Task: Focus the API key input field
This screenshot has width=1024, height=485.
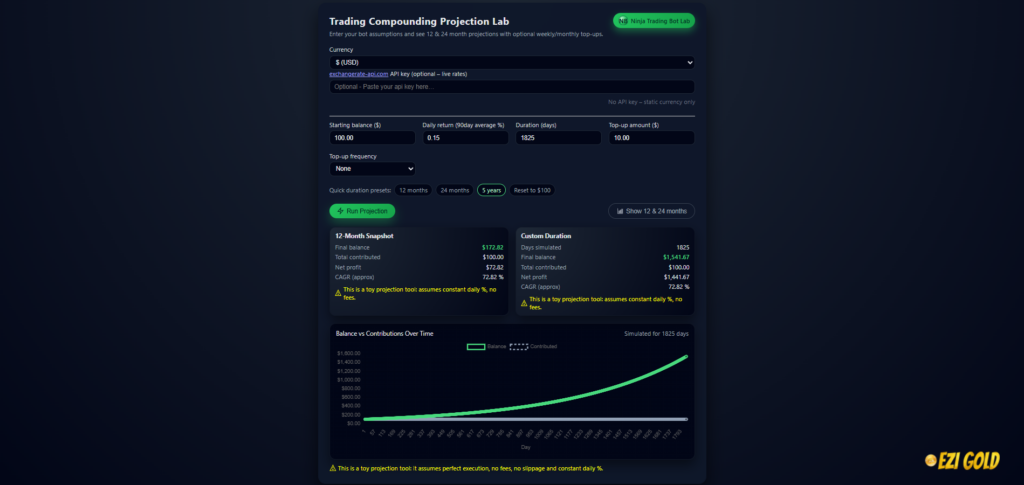Action: click(512, 87)
